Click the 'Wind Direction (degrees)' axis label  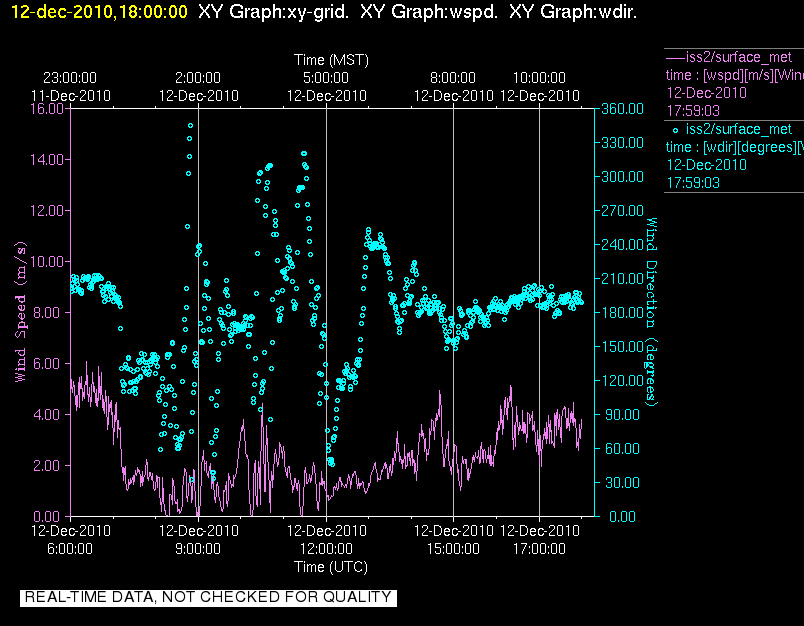pos(651,312)
